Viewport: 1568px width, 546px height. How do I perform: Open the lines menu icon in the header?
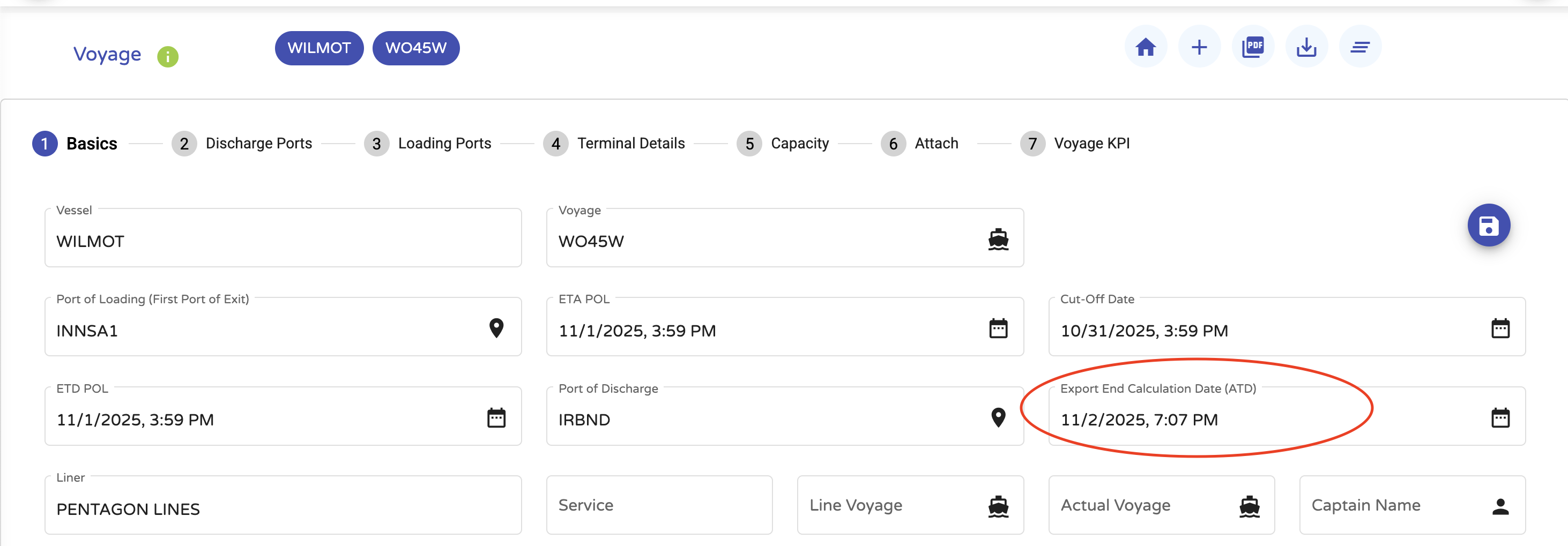(x=1360, y=47)
